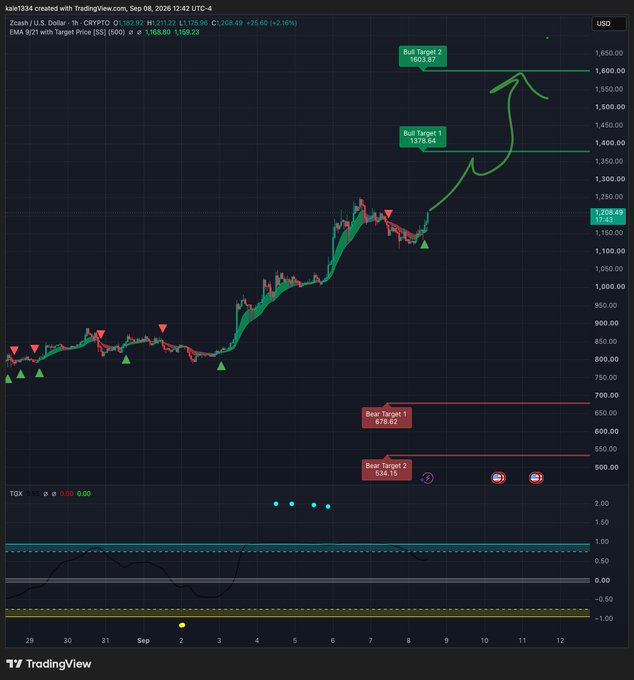Click the red sell triangle near Sep 7 peak
This screenshot has height=680, width=634.
coord(389,214)
